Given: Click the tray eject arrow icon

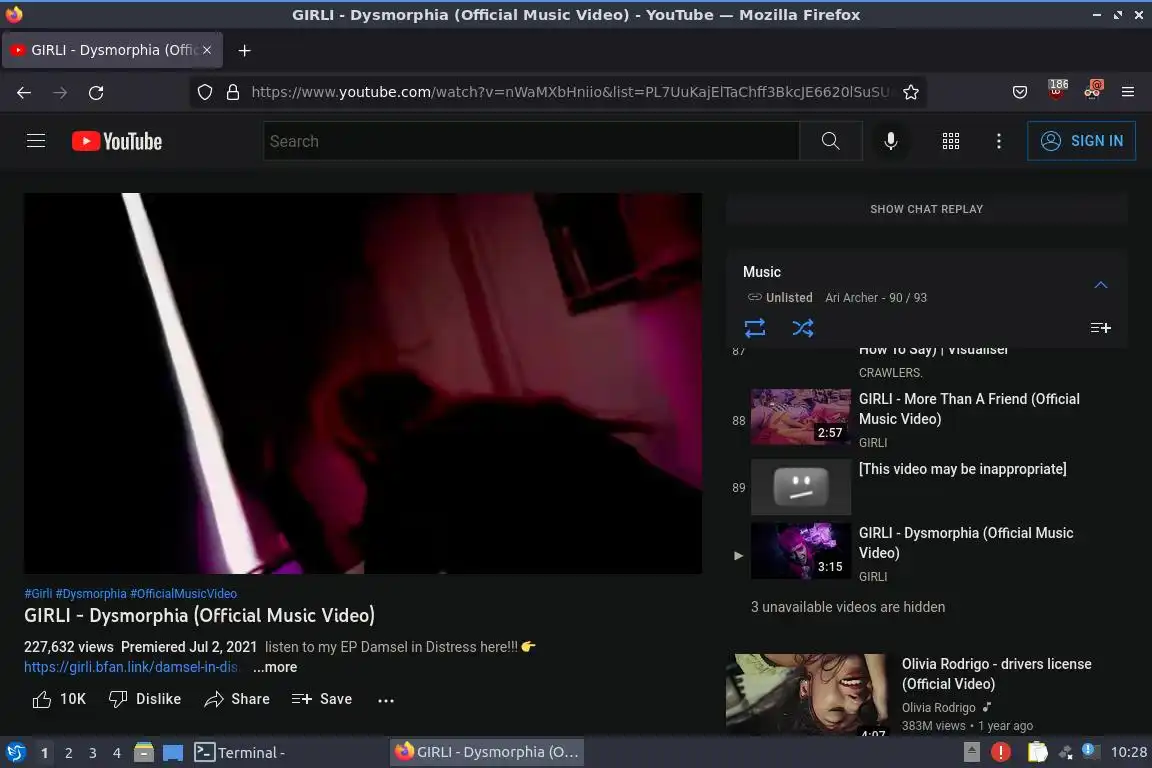Looking at the screenshot, I should (971, 752).
